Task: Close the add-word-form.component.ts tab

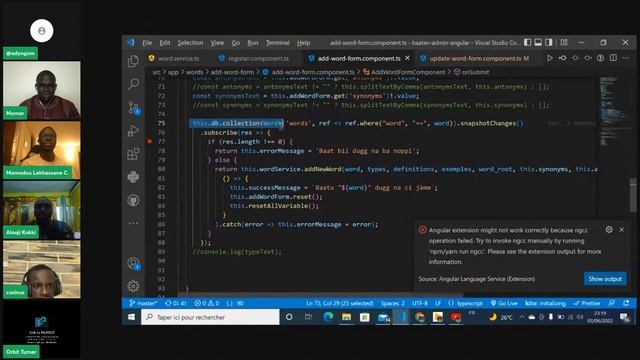Action: pos(407,58)
